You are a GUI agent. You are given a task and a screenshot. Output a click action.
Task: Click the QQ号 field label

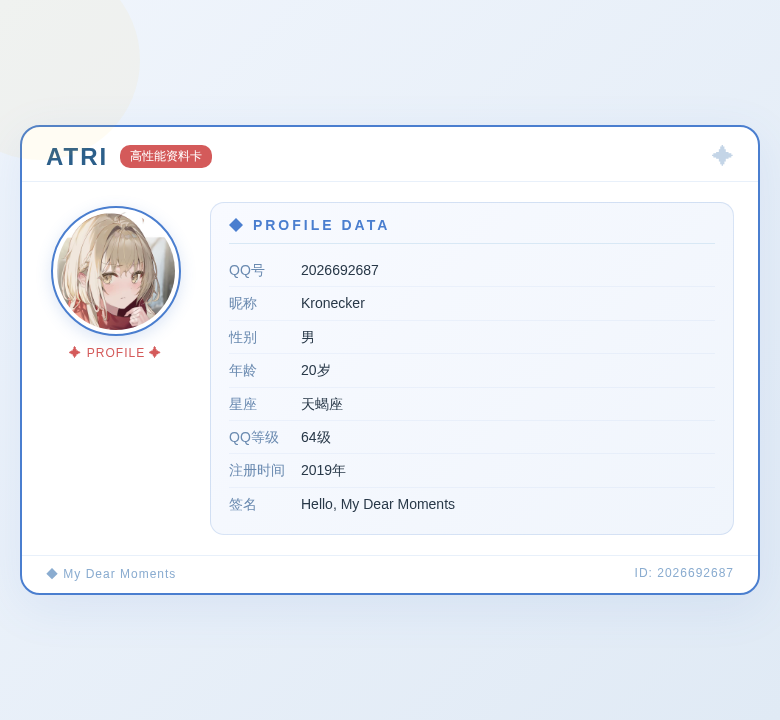point(247,271)
